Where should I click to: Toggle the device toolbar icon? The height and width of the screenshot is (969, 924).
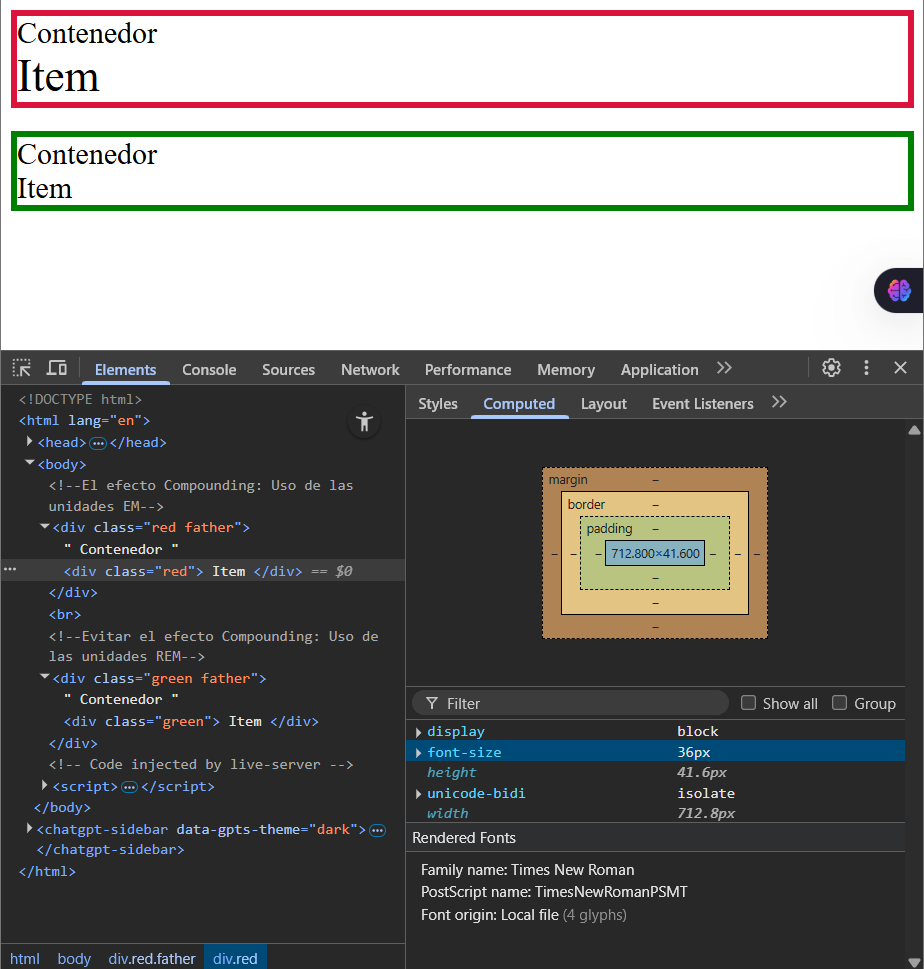[x=57, y=368]
